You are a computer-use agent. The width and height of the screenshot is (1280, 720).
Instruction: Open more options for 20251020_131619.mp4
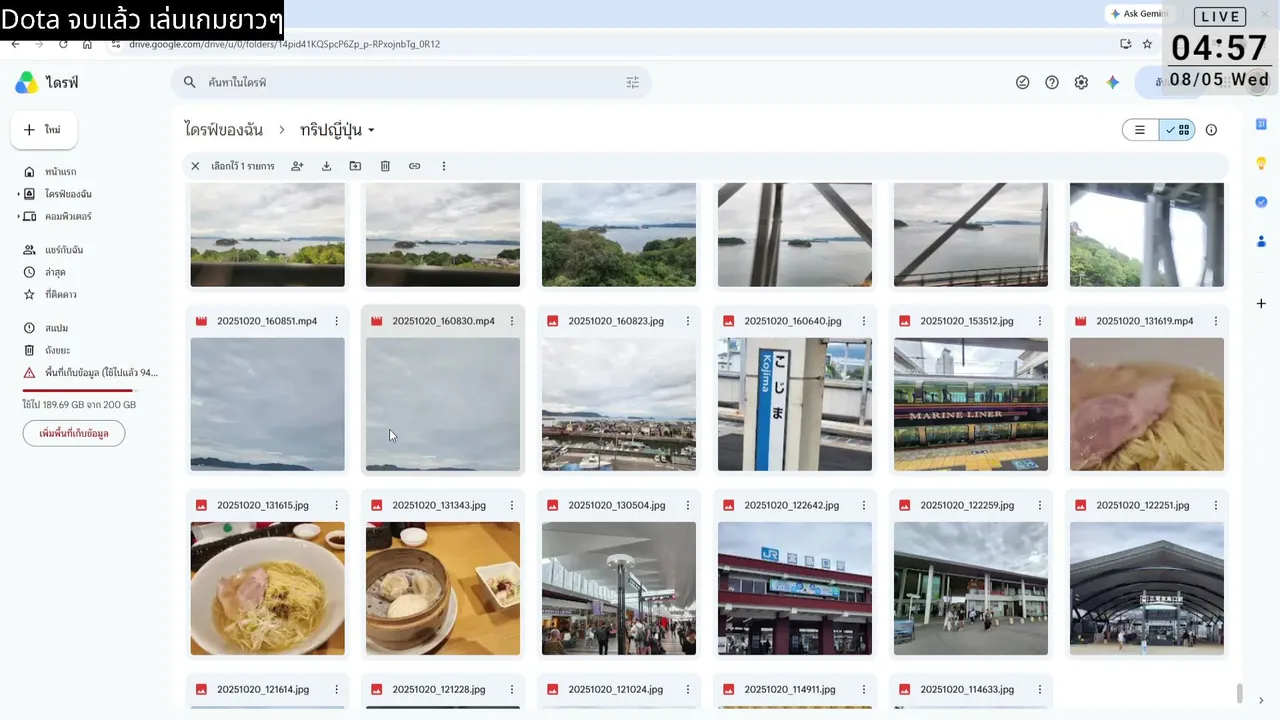[x=1216, y=321]
